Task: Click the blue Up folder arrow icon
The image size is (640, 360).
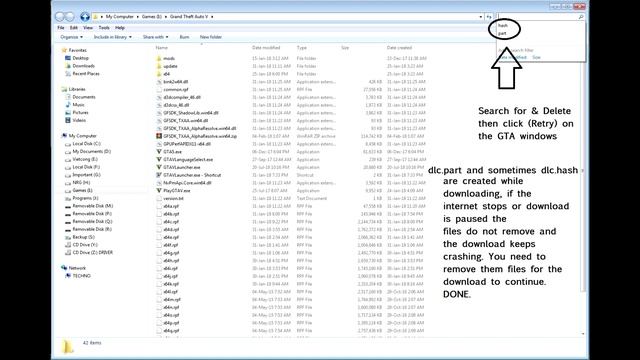Action: (x=84, y=17)
